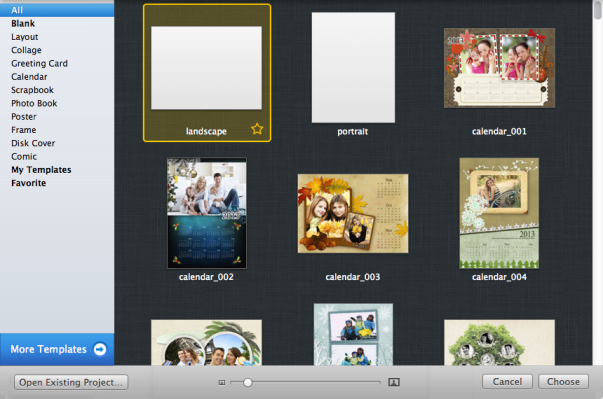Select the calendar_004 template thumbnail
603x399 pixels.
[499, 213]
